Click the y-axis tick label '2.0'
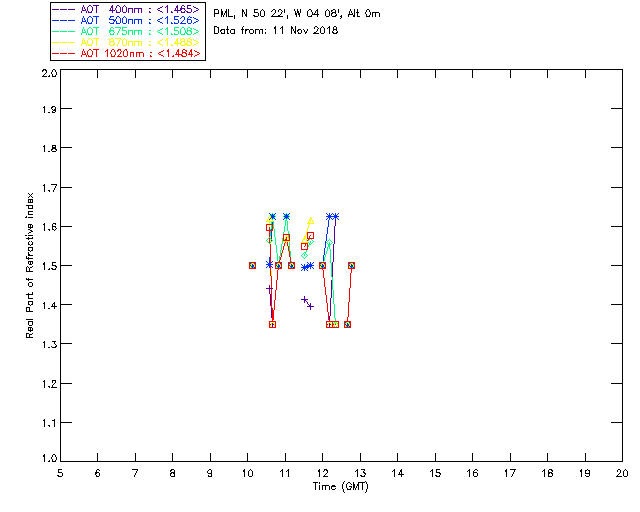This screenshot has height=512, width=640. coord(49,73)
